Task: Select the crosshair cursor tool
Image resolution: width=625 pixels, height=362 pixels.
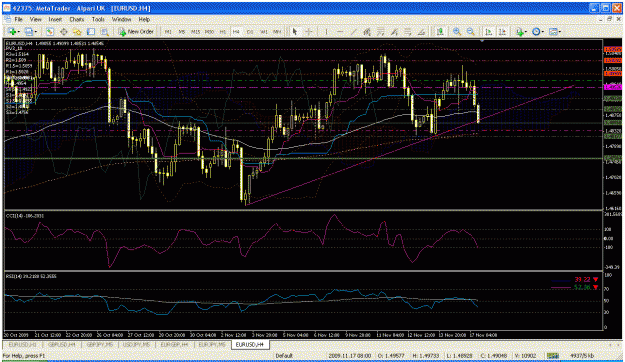Action: [x=309, y=31]
